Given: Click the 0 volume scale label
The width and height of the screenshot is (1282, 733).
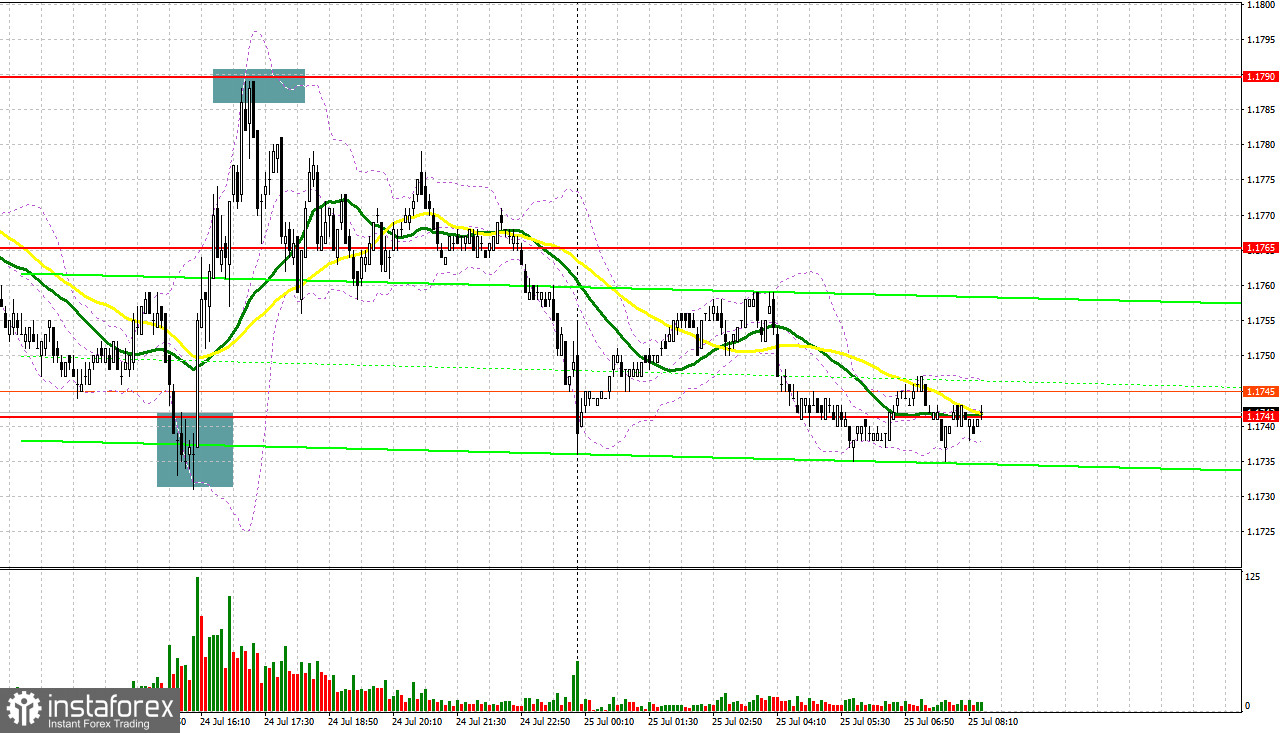Looking at the screenshot, I should click(x=1248, y=706).
